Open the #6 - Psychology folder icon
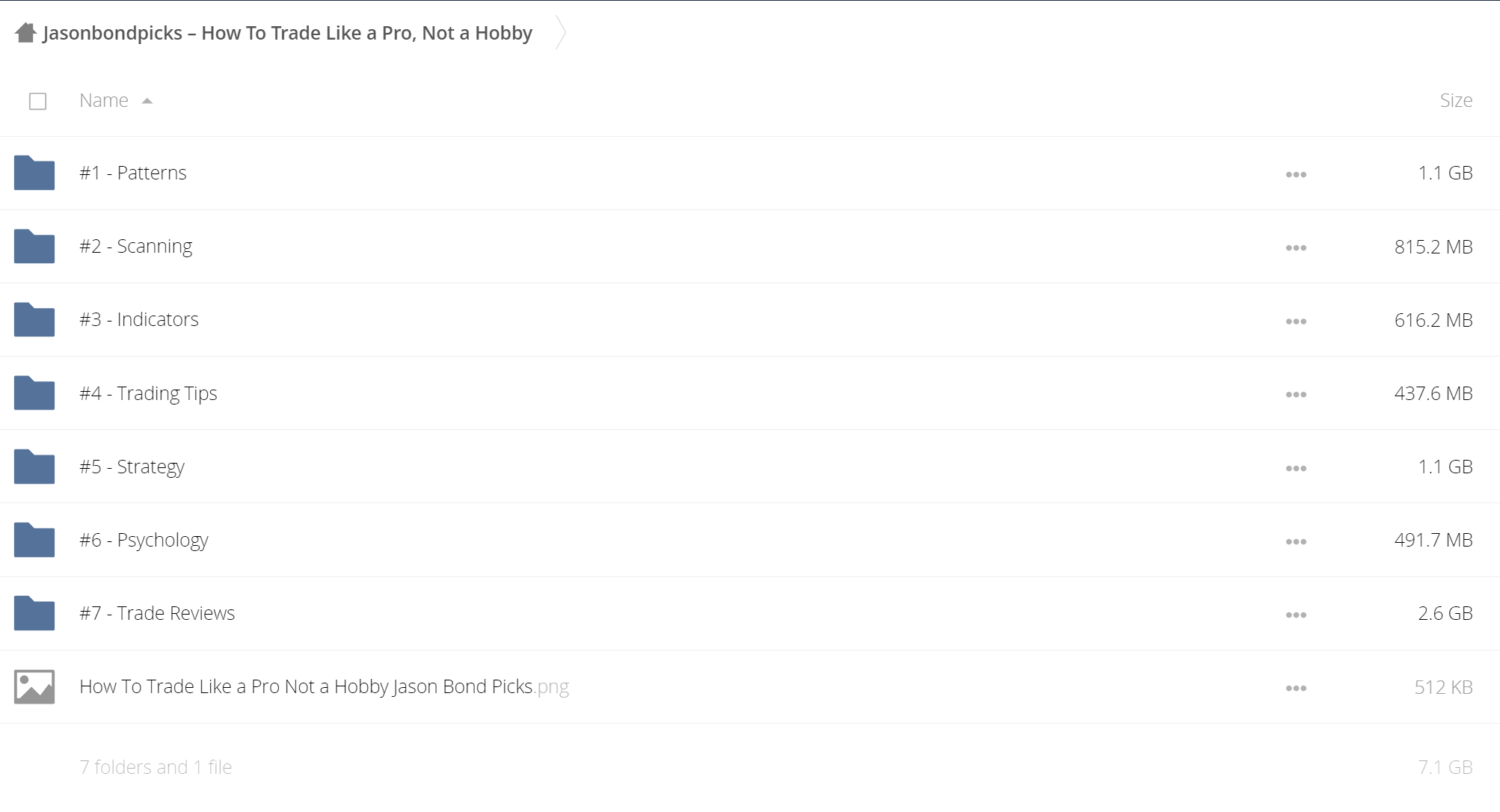1500x812 pixels. coord(34,540)
